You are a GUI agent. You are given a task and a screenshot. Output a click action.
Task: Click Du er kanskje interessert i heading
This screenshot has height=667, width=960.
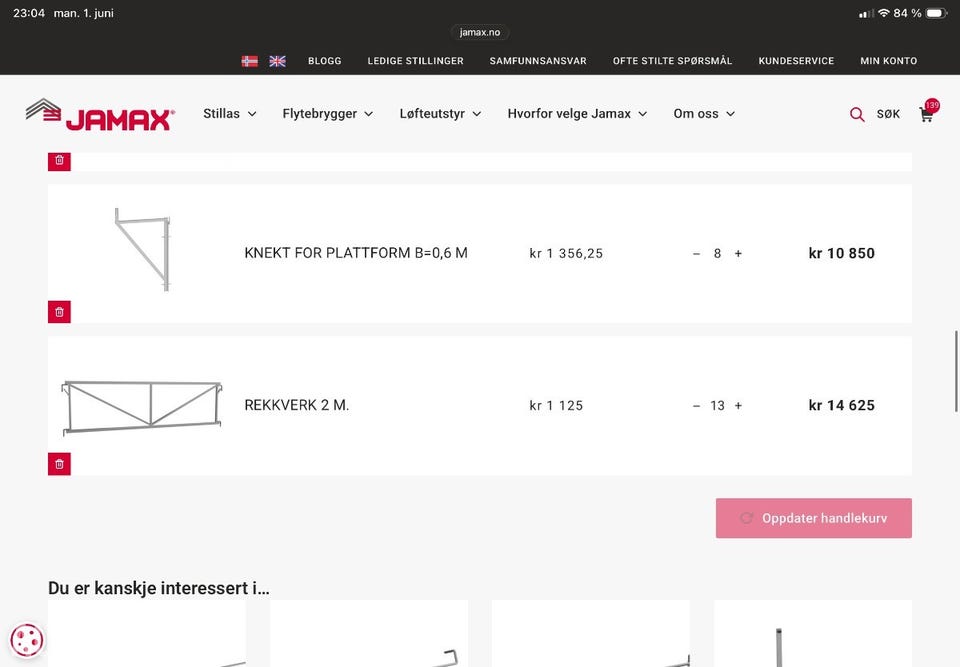pos(159,588)
